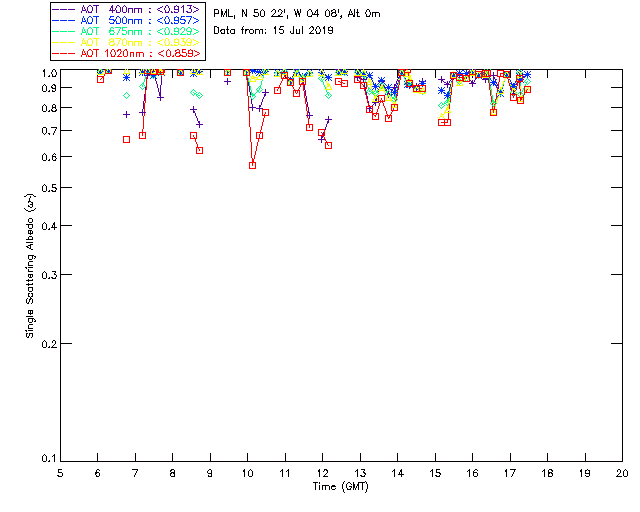Select the x-axis tick label '16'
640x512 pixels.
click(473, 473)
